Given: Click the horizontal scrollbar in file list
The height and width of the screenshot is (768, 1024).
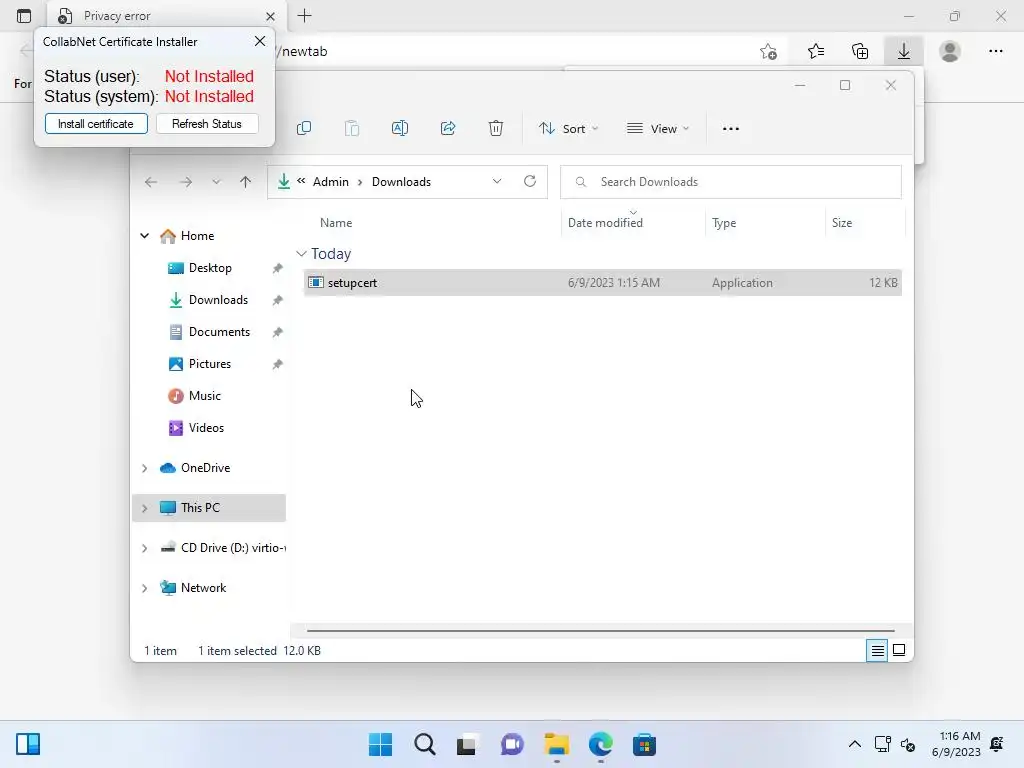Looking at the screenshot, I should (601, 631).
